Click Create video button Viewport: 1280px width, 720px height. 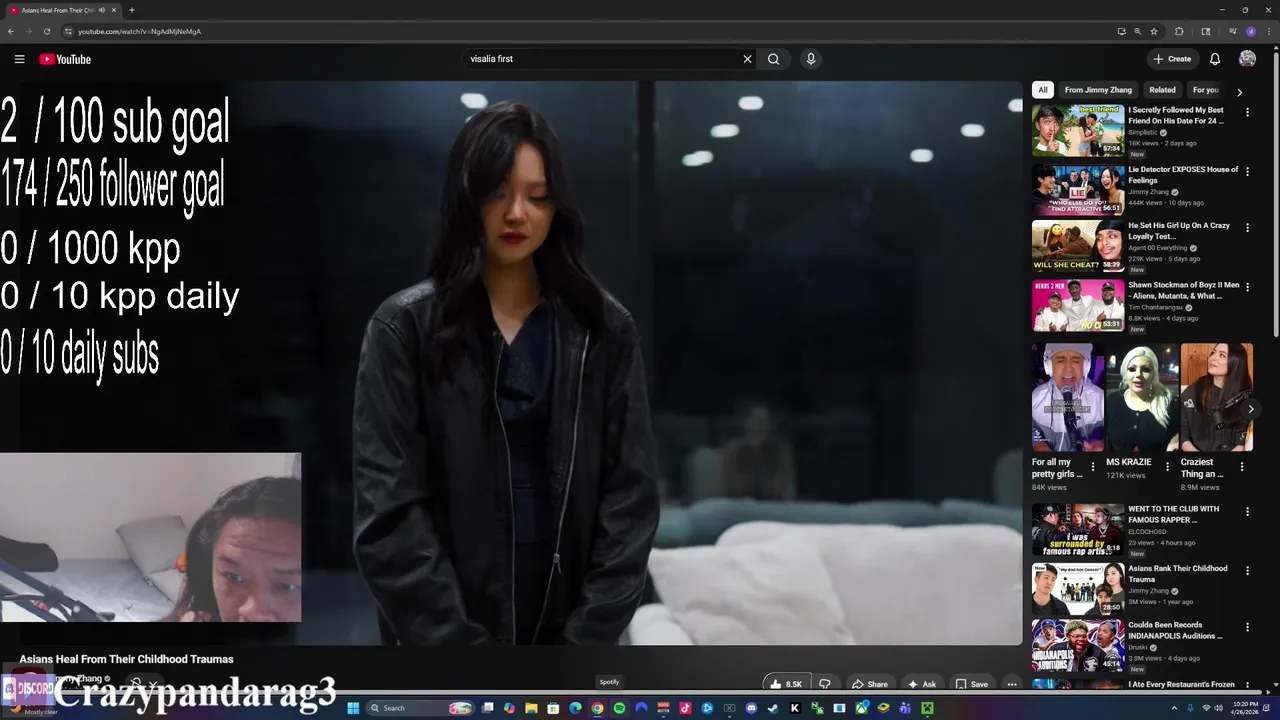pyautogui.click(x=1172, y=59)
